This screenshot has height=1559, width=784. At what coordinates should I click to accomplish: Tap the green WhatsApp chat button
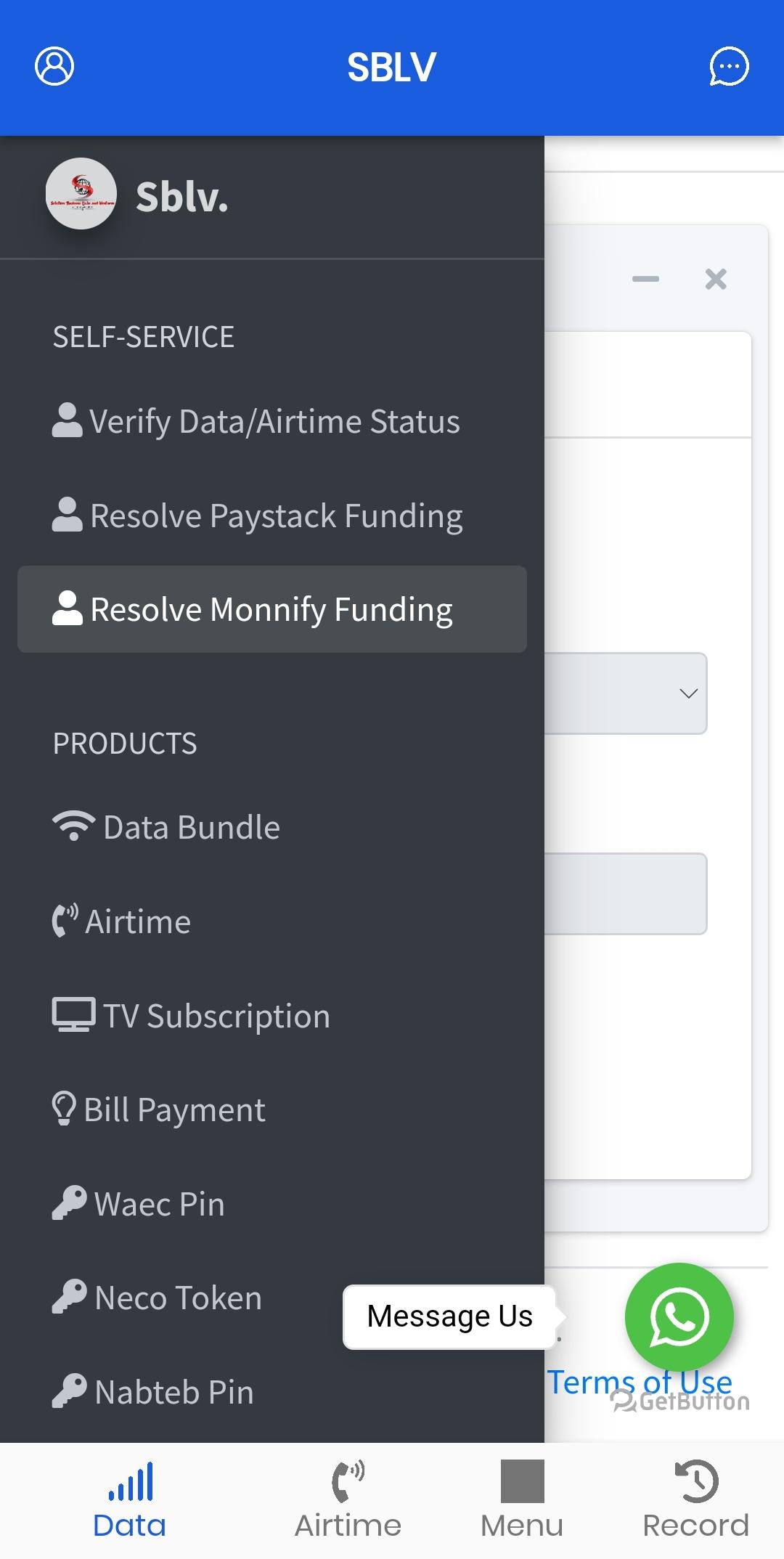pyautogui.click(x=679, y=1316)
